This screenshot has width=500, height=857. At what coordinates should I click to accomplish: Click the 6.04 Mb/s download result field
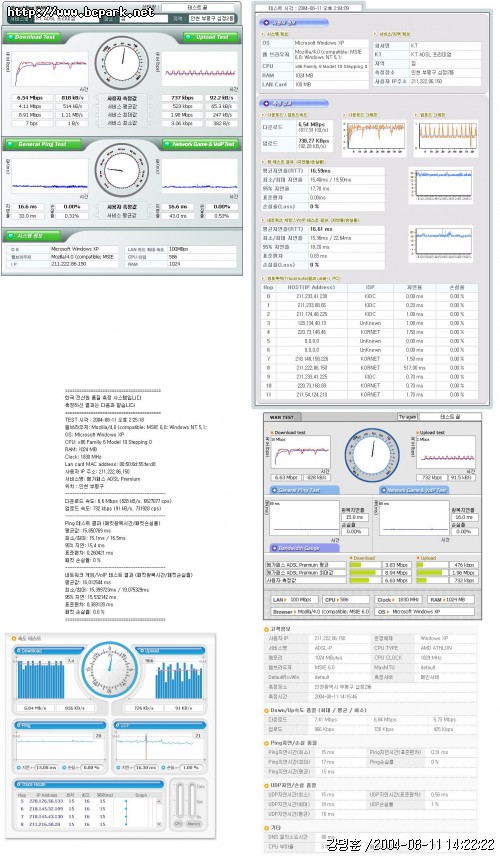click(x=34, y=708)
